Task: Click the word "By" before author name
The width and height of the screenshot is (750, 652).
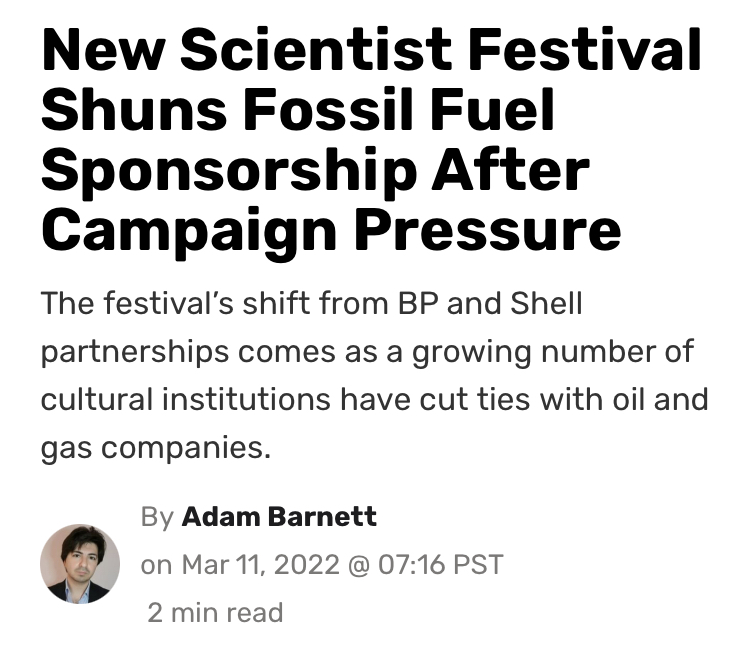Action: 157,517
